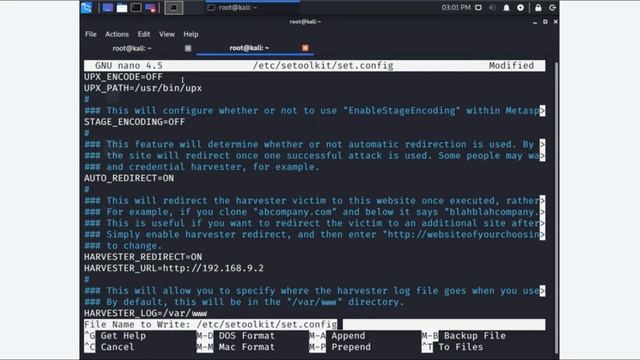Click the root@kali taskbar window button
The image size is (640, 360).
pyautogui.click(x=252, y=8)
